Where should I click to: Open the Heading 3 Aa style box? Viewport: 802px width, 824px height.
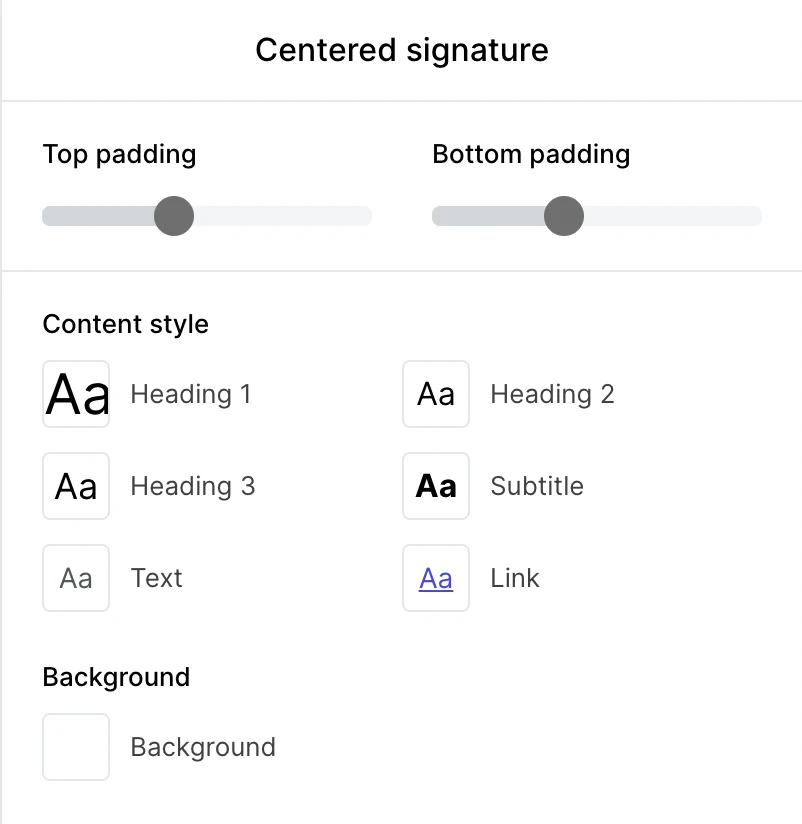[x=76, y=486]
